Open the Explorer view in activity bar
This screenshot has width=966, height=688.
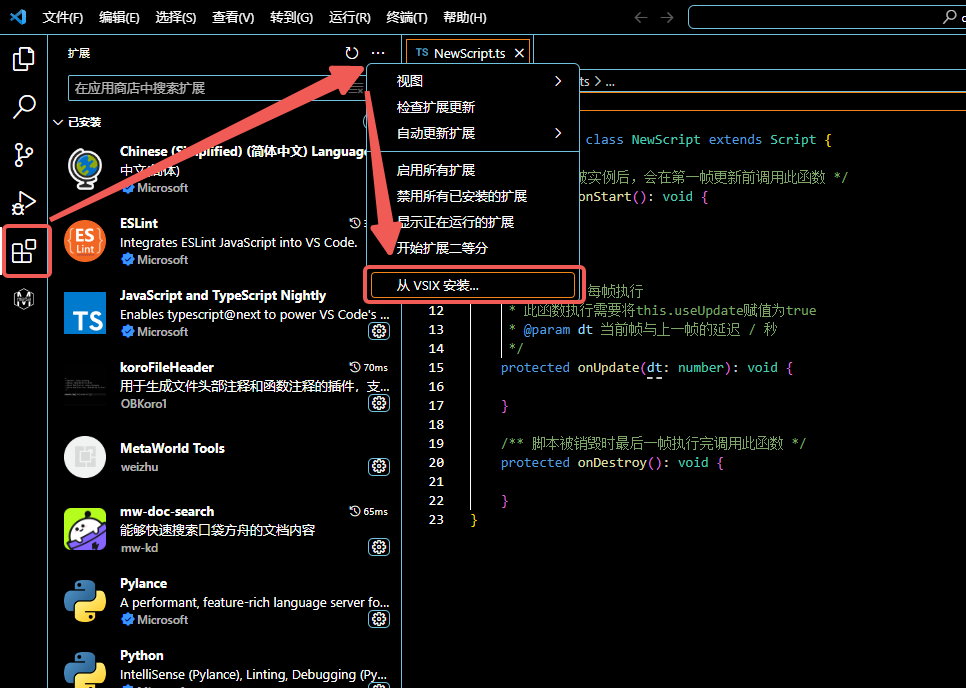click(x=23, y=59)
